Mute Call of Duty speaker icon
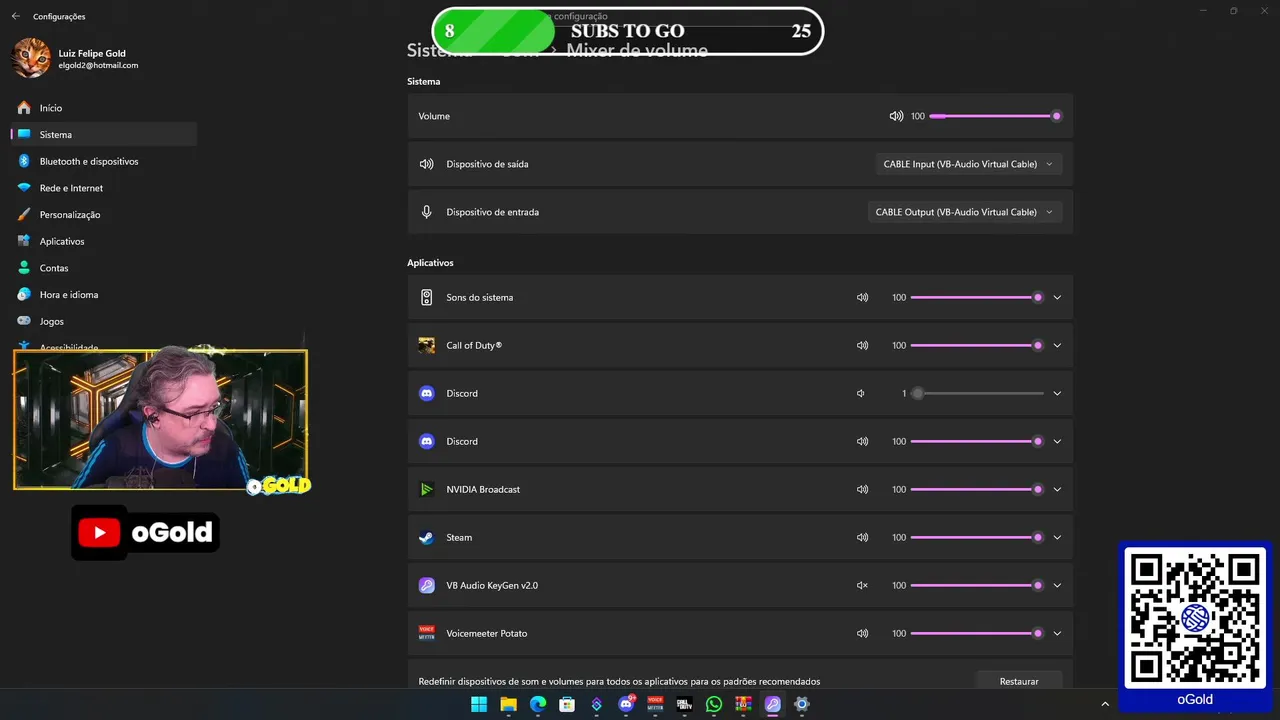The image size is (1280, 720). [862, 345]
